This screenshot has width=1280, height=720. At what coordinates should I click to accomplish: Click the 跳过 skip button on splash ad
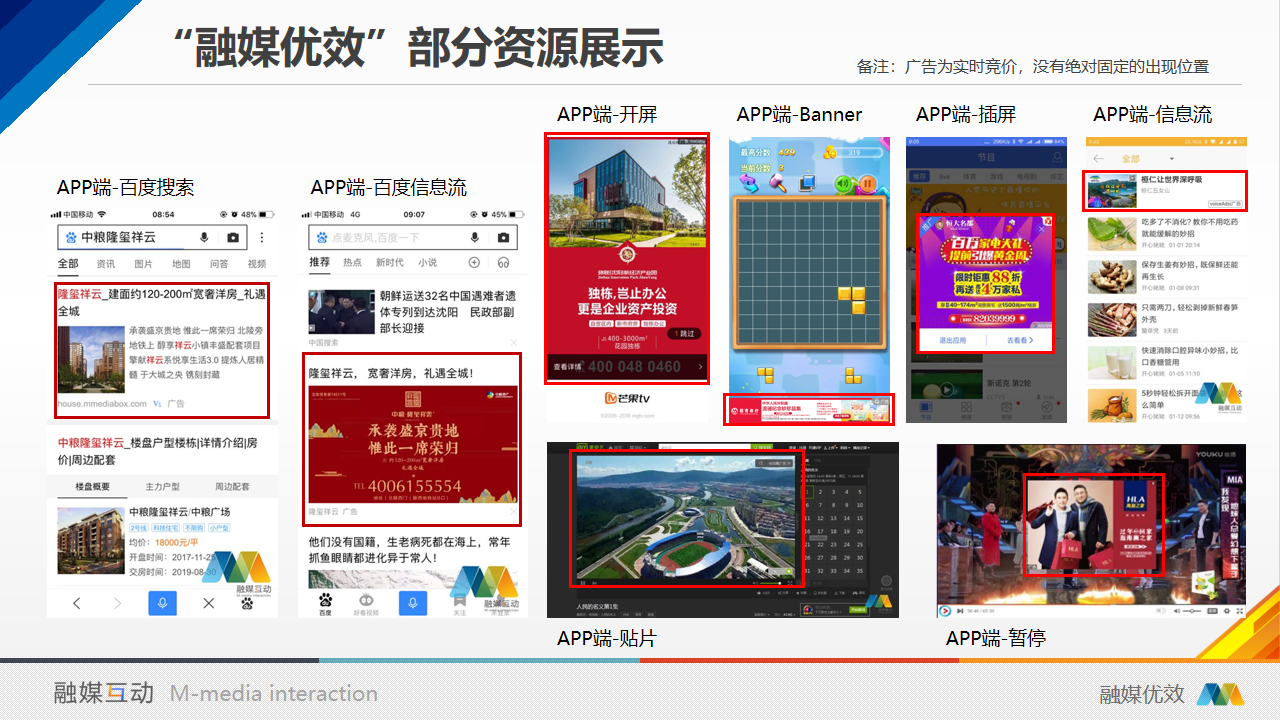[686, 333]
